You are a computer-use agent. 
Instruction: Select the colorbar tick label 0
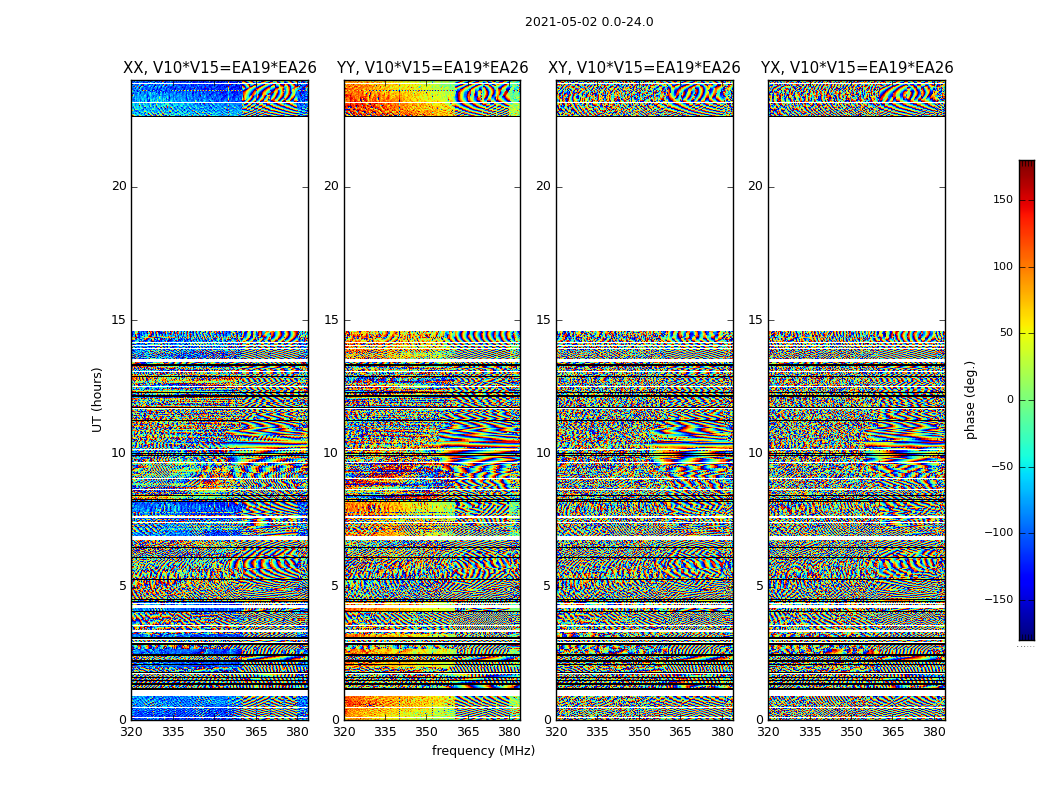(1009, 400)
